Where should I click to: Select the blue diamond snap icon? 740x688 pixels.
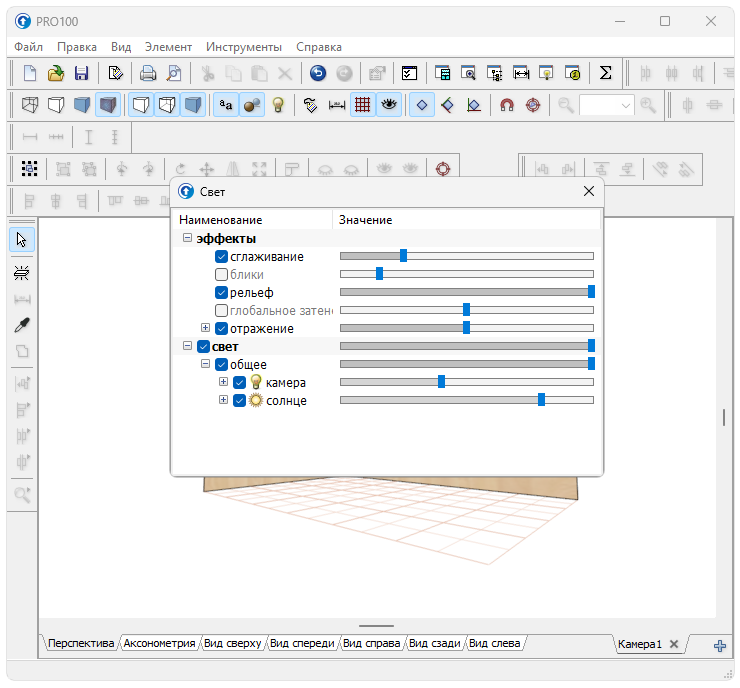click(421, 105)
